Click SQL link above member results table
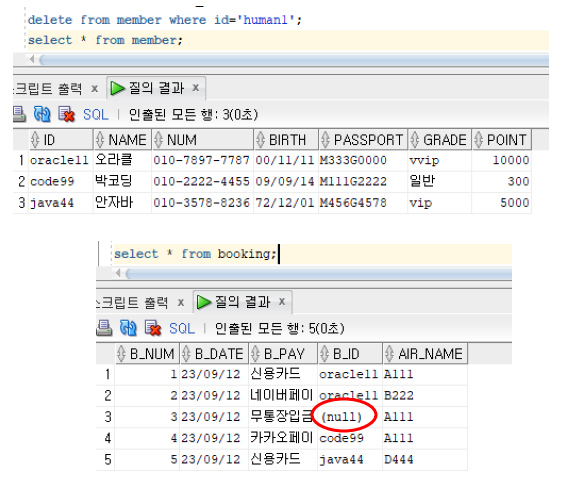The height and width of the screenshot is (488, 564). click(x=95, y=115)
